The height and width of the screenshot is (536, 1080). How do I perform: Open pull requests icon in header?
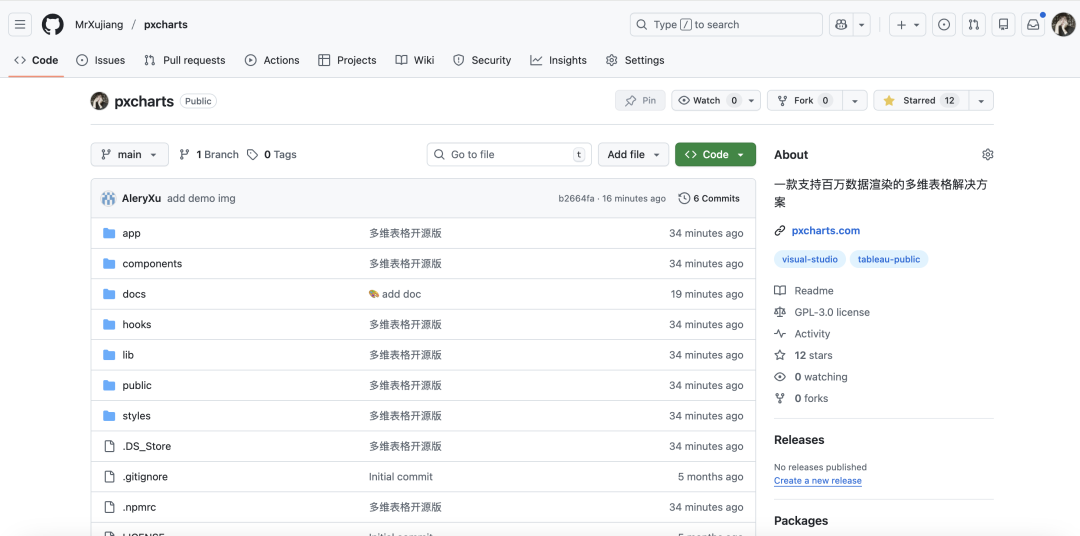point(973,25)
